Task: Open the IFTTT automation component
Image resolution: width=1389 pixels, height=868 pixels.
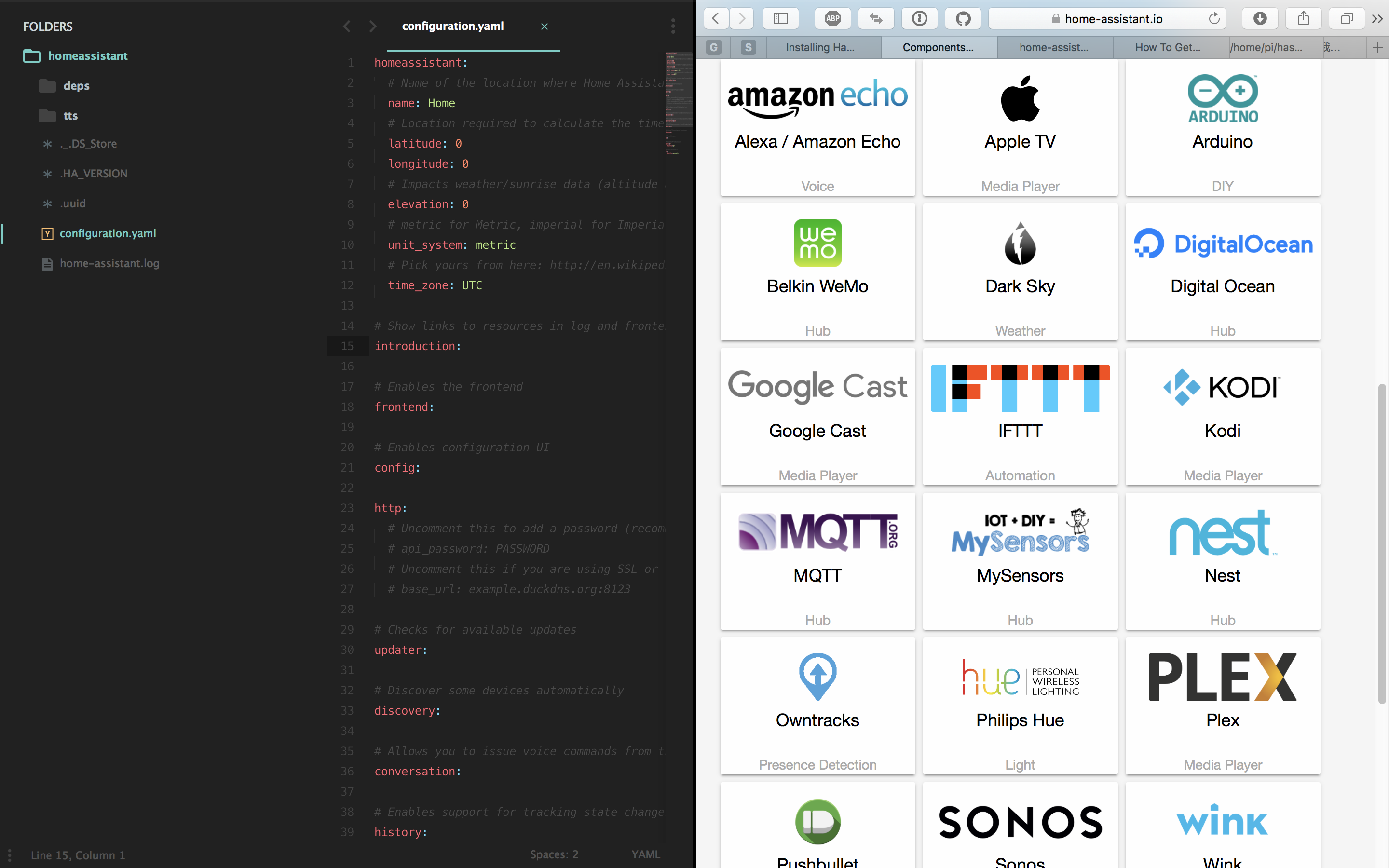Action: [x=1020, y=417]
